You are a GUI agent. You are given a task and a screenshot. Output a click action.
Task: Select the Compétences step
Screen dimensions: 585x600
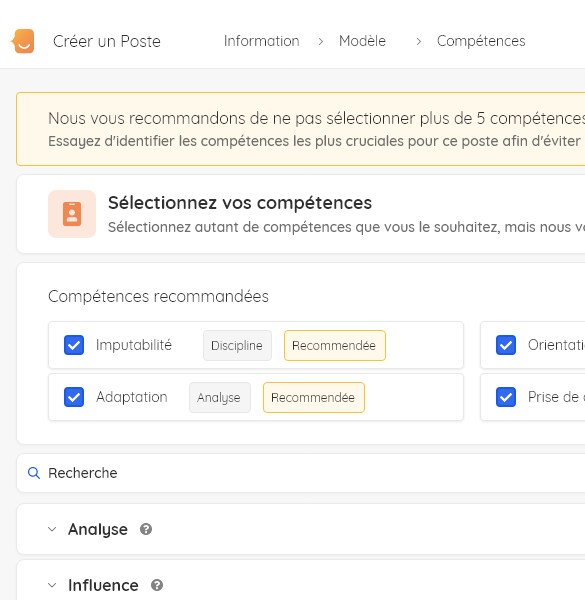click(481, 41)
